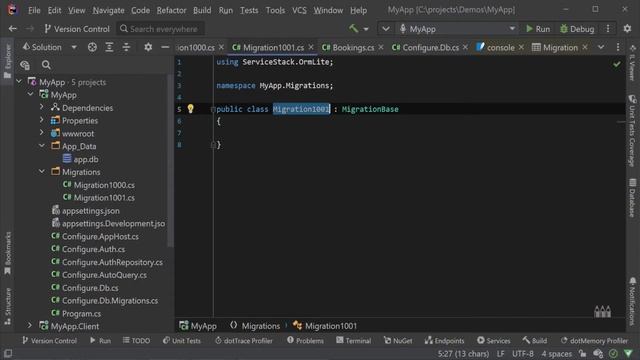Click the locate file target icon
Image resolution: width=640 pixels, height=360 pixels.
pos(92,47)
